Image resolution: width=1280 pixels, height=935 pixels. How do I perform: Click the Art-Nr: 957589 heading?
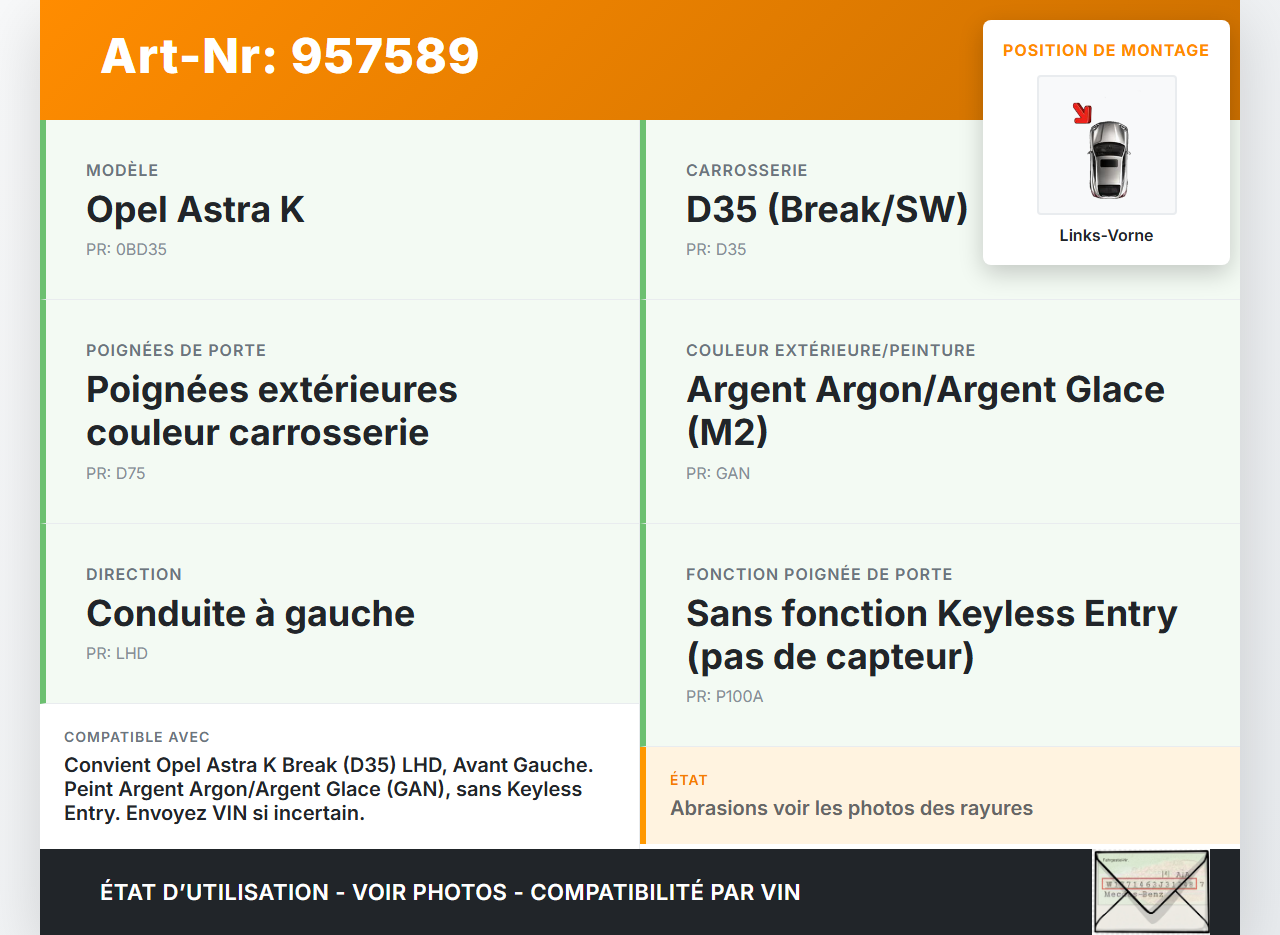pyautogui.click(x=290, y=56)
